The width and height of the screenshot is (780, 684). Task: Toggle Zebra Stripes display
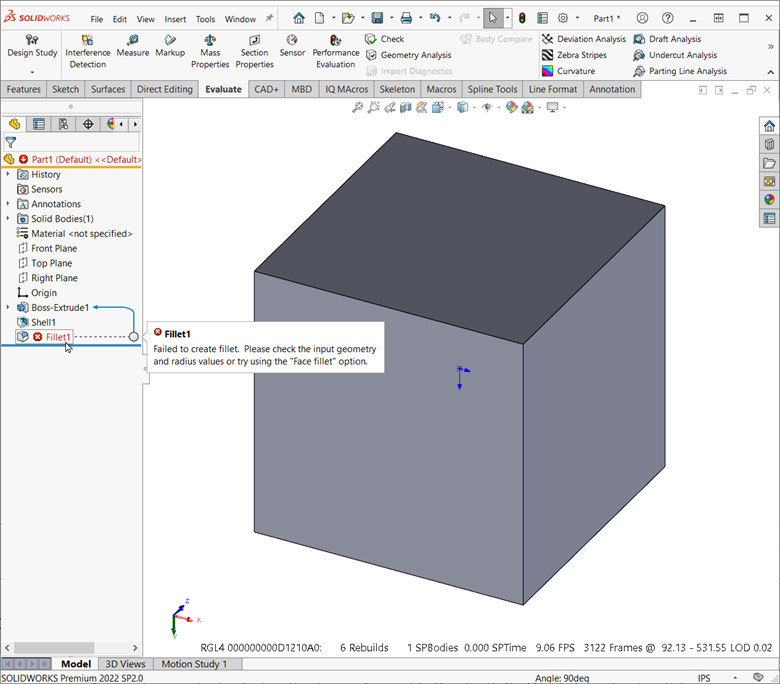[x=574, y=55]
